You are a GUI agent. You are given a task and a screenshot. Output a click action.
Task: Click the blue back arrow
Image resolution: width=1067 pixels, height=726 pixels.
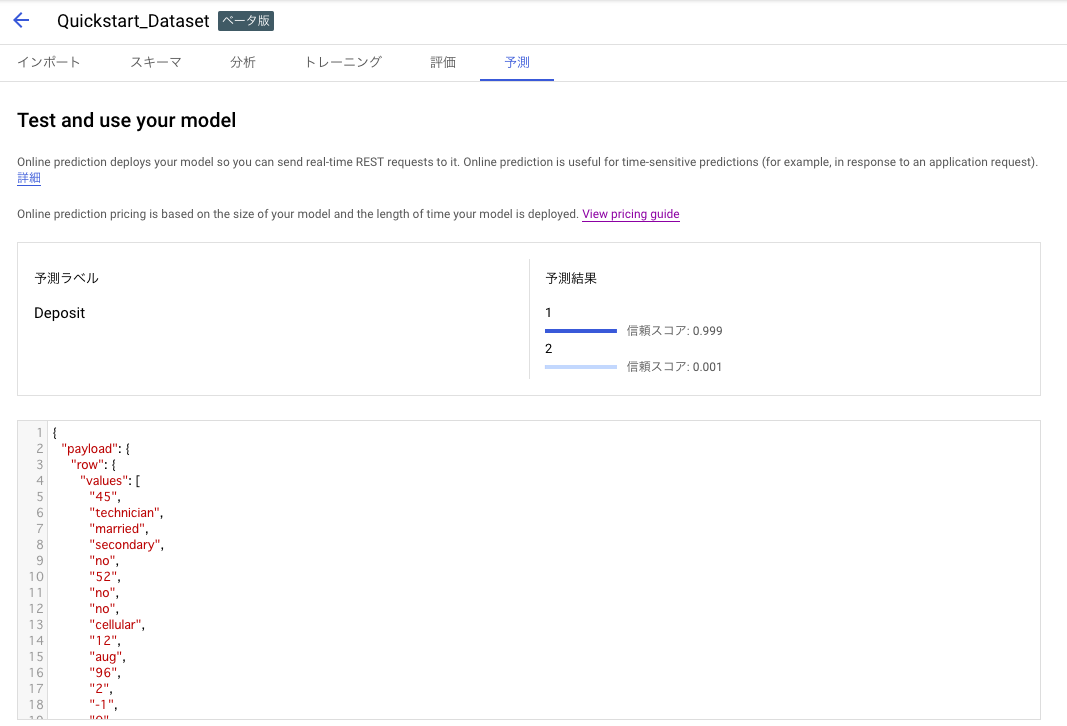(21, 20)
